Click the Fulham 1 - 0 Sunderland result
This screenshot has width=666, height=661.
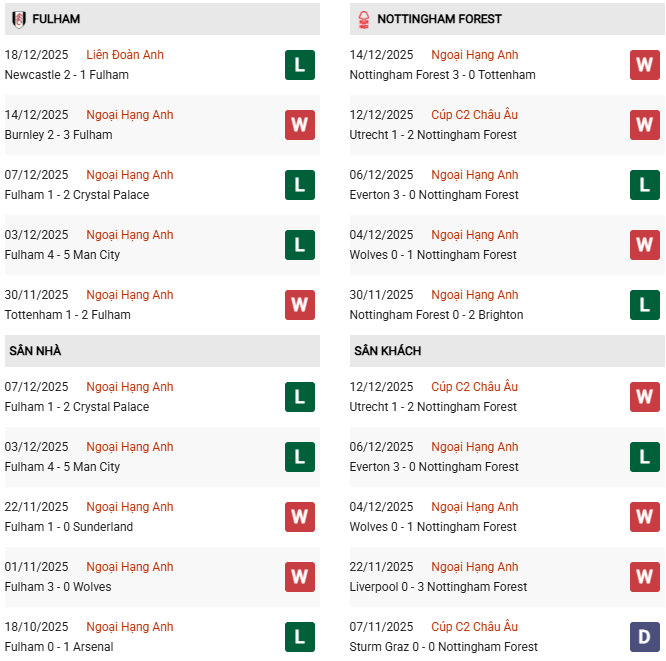pos(68,527)
